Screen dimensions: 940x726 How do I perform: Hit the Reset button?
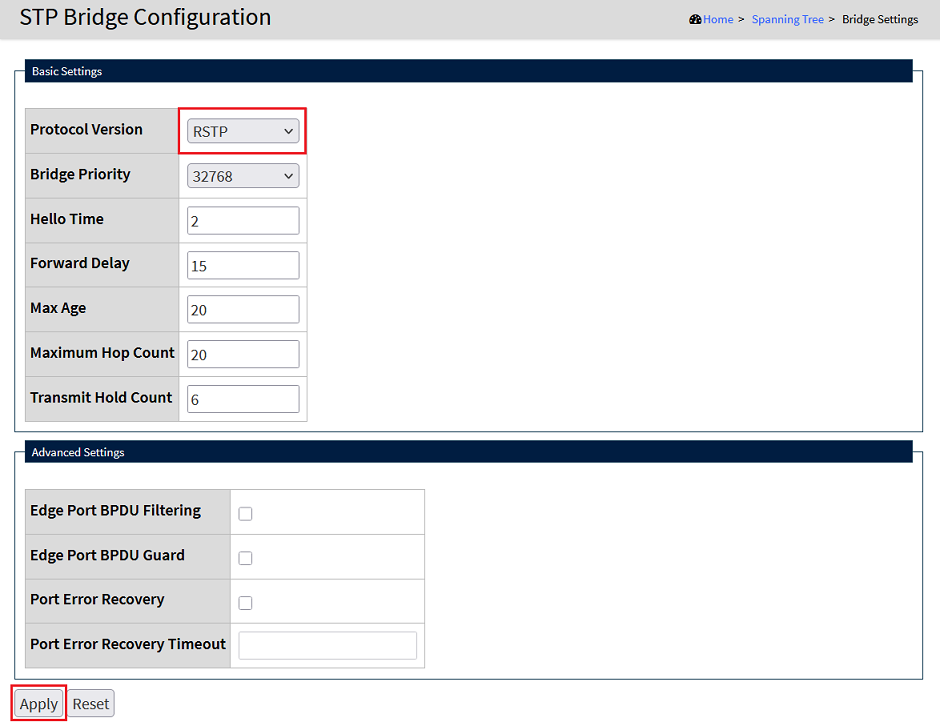(x=91, y=704)
